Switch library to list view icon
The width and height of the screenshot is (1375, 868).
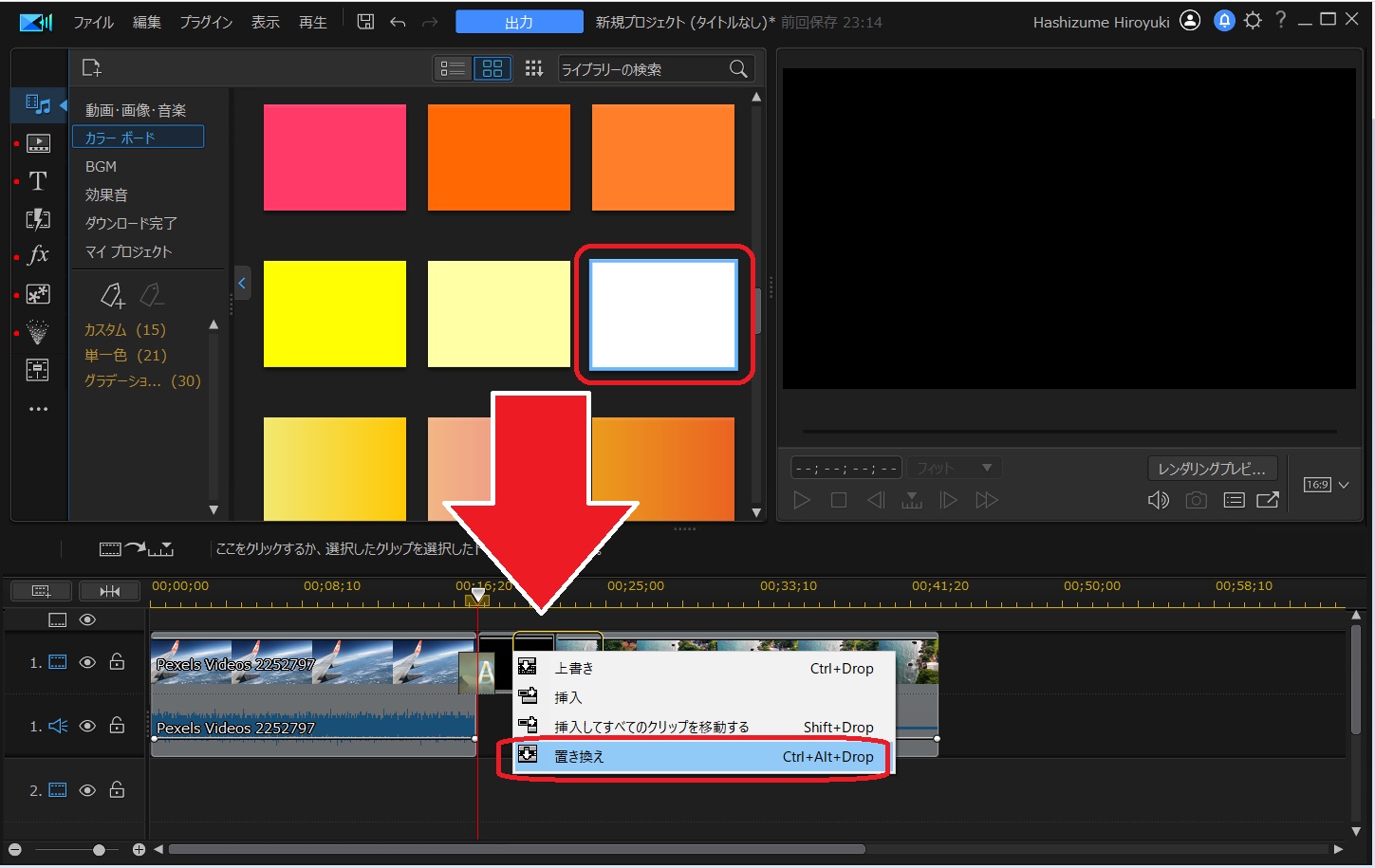click(x=453, y=68)
